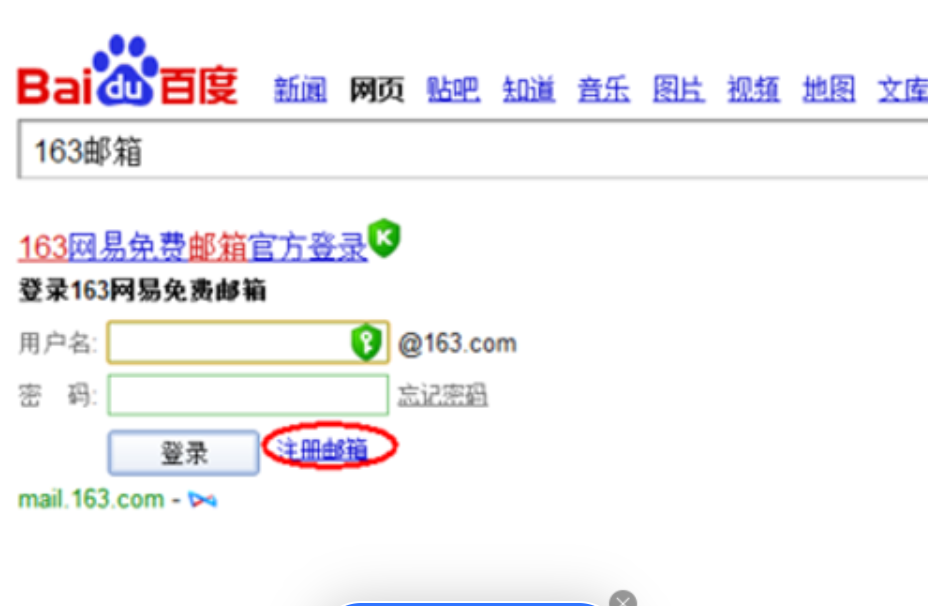Select the 网页 web tab

pyautogui.click(x=376, y=90)
